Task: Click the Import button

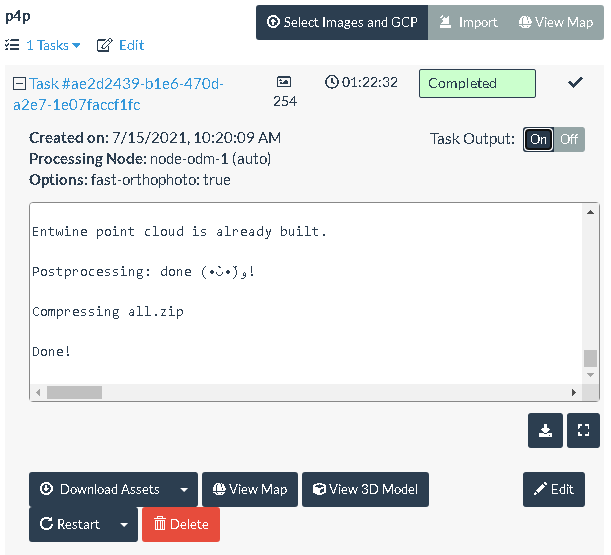Action: 468,22
